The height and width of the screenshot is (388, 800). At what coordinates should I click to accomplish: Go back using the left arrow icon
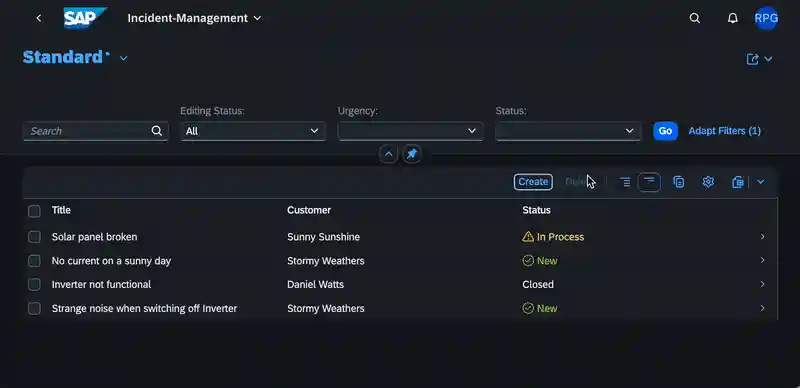[x=39, y=18]
